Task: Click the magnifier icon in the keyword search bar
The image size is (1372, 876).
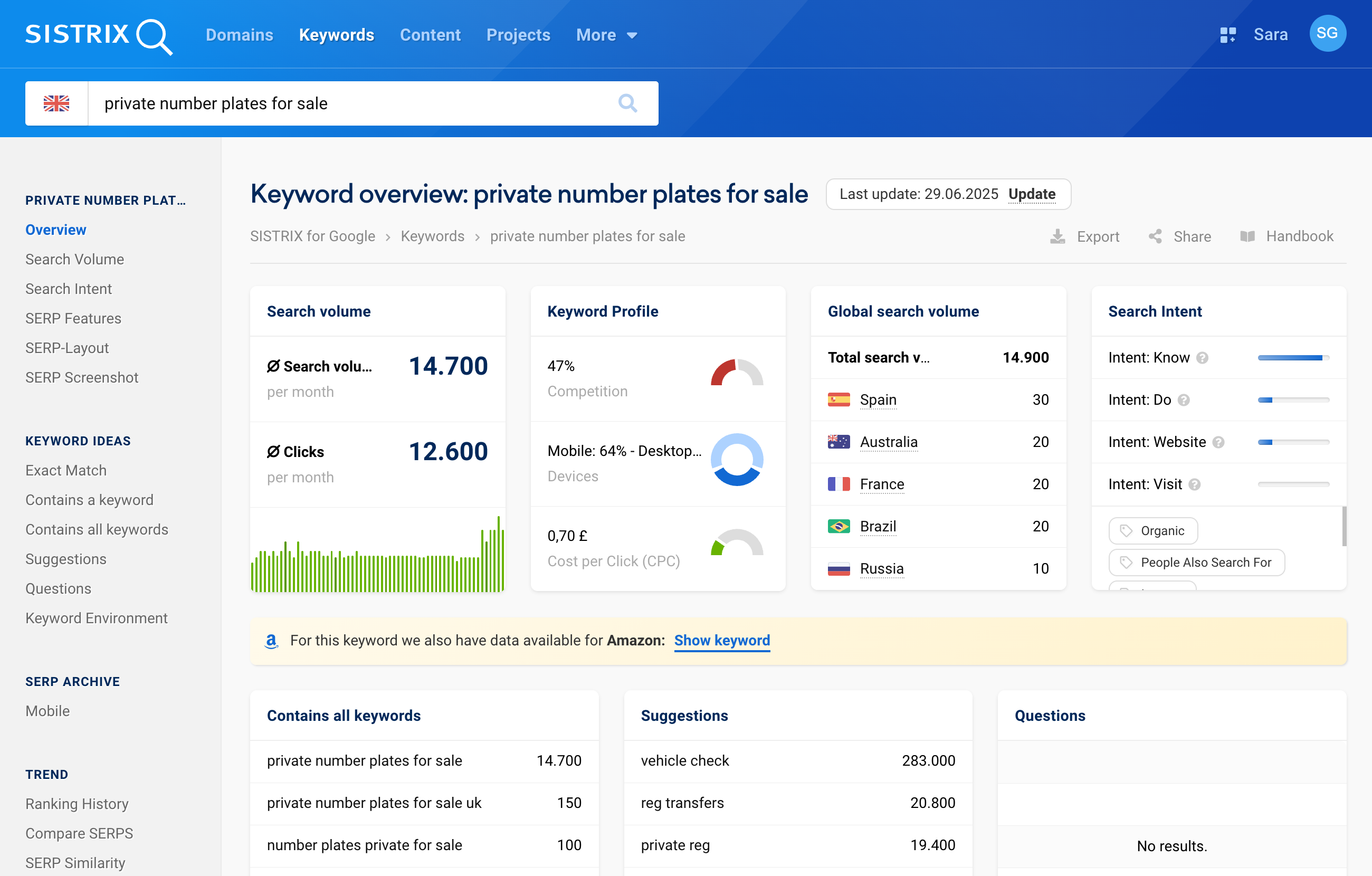Action: click(627, 103)
